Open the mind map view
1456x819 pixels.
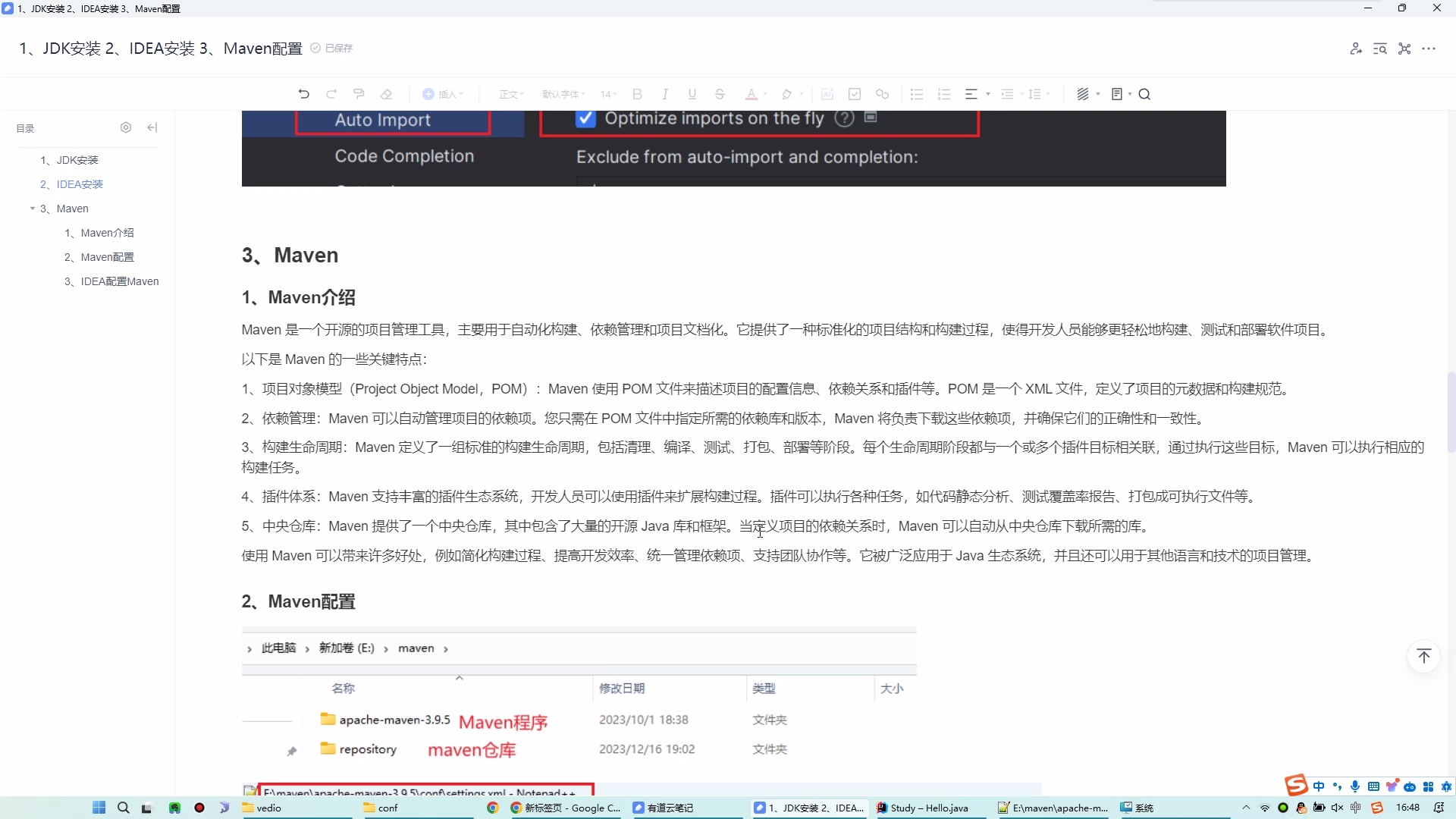1404,48
